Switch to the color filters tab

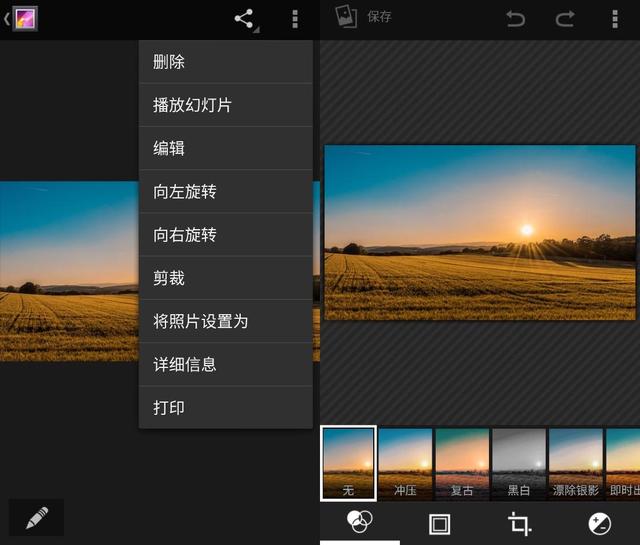click(x=359, y=523)
